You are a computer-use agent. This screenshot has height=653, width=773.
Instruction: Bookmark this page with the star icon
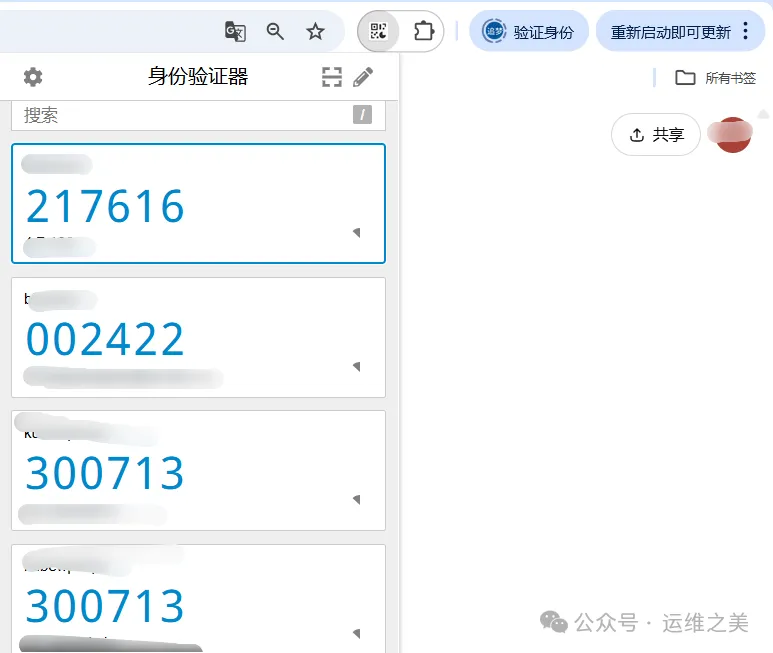click(x=315, y=31)
